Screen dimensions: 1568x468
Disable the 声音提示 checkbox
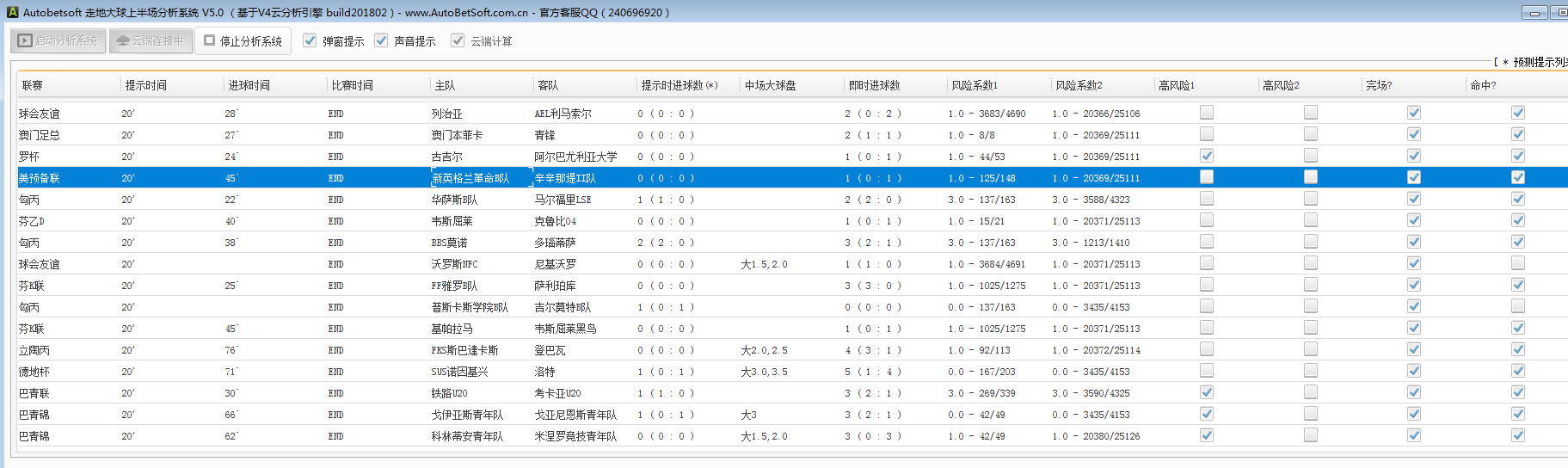click(381, 40)
